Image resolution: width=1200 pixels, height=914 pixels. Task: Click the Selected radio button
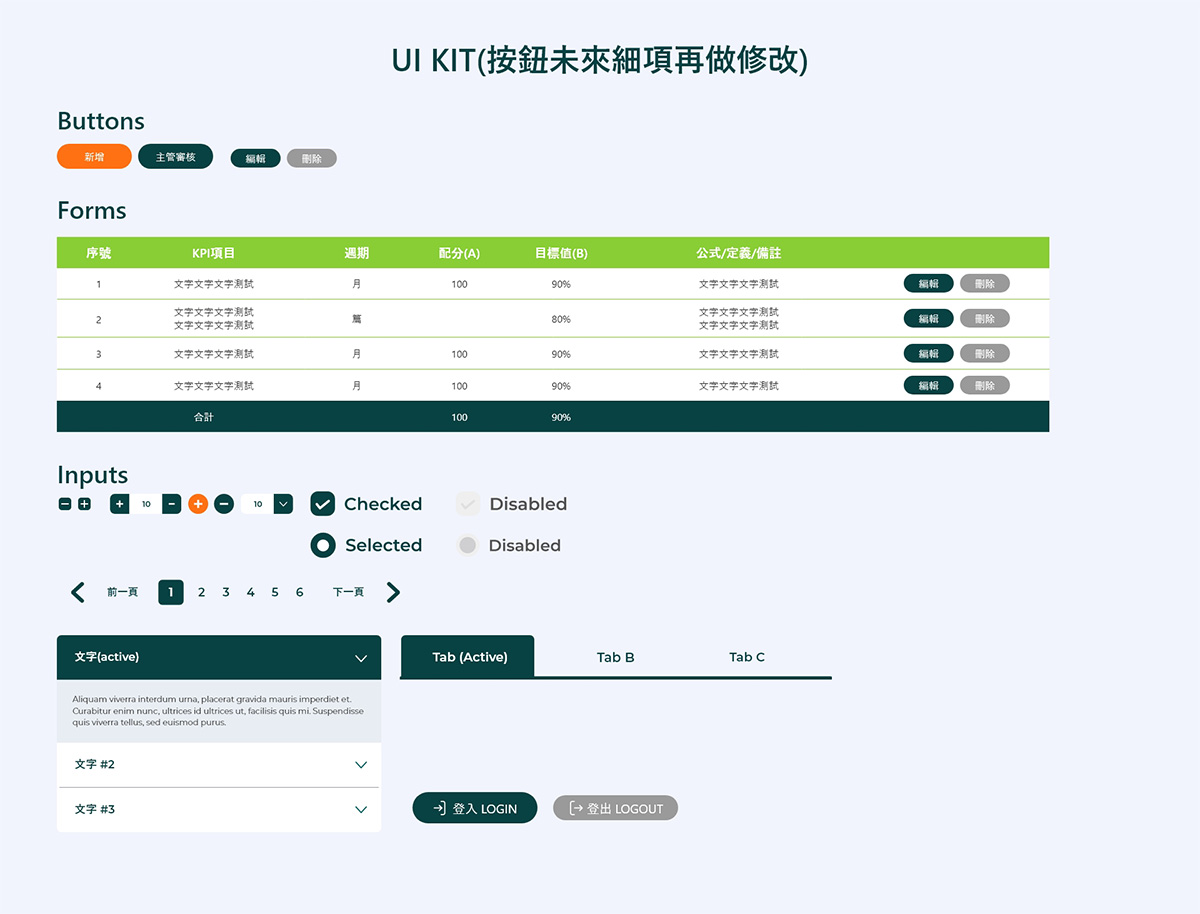pyautogui.click(x=323, y=545)
